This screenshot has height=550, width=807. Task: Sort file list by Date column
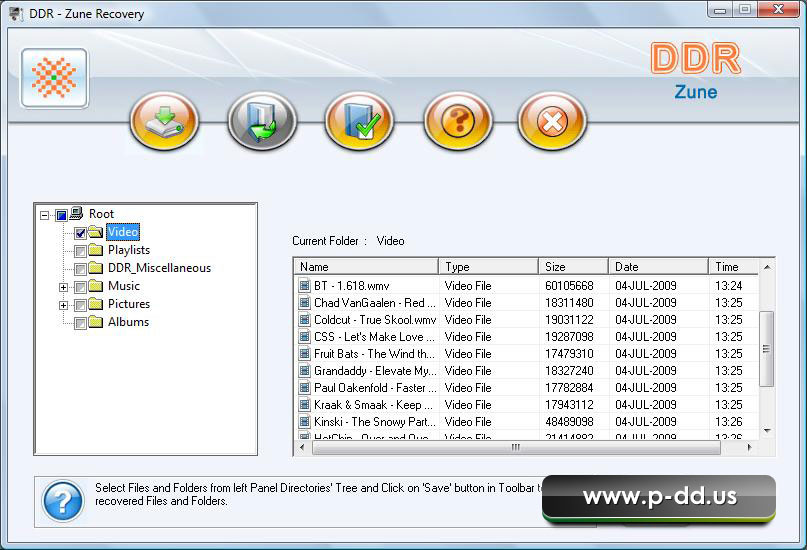point(658,267)
